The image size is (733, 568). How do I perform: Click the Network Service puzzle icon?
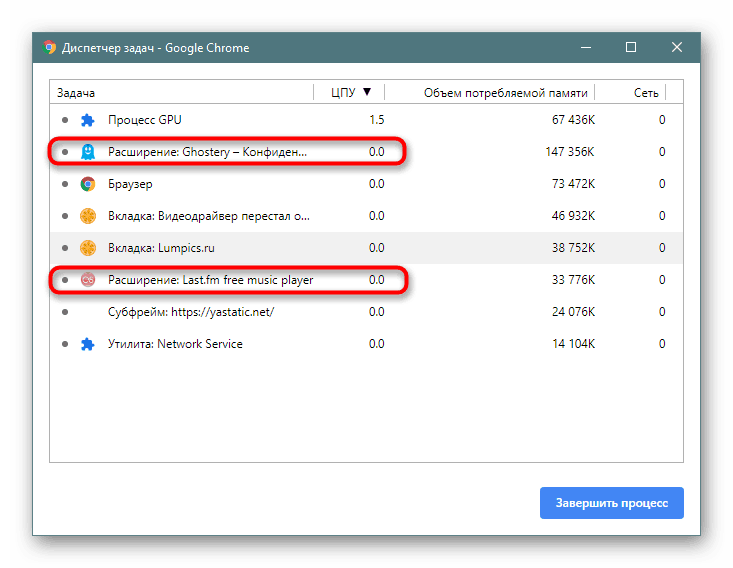click(88, 344)
